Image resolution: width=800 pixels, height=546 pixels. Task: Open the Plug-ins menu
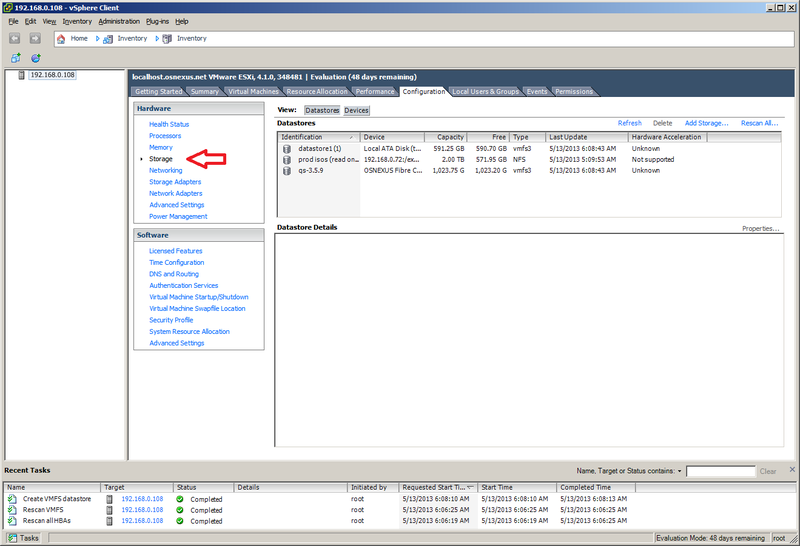coord(157,21)
